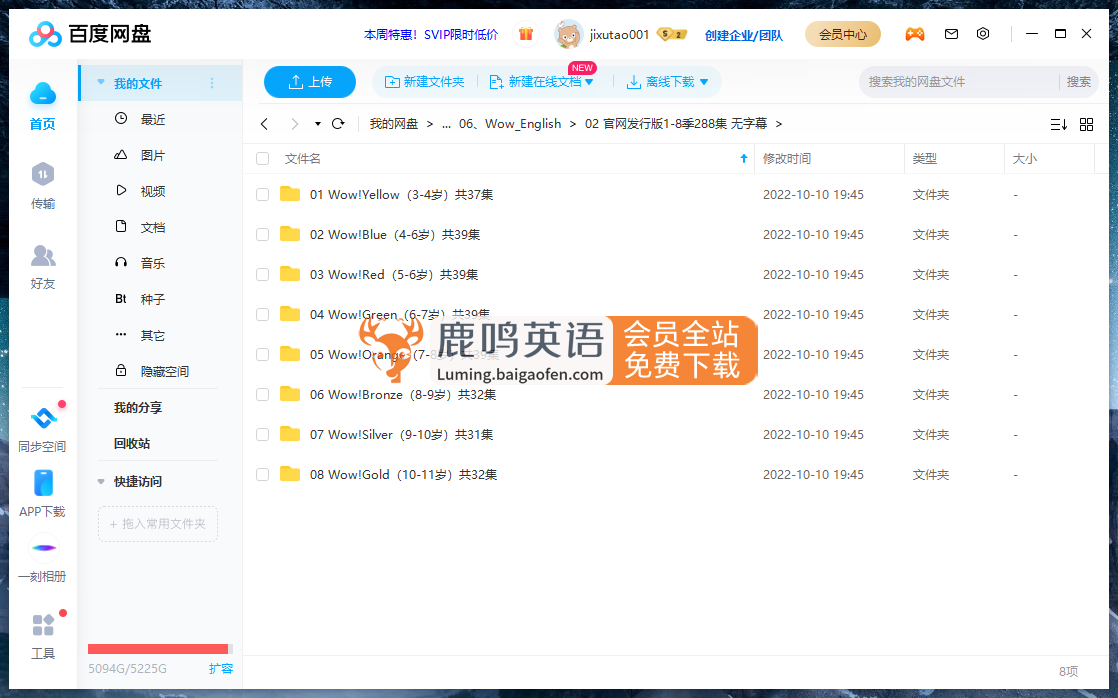Check the box for 05 Wow!Orange
The width and height of the screenshot is (1118, 698).
coord(262,354)
